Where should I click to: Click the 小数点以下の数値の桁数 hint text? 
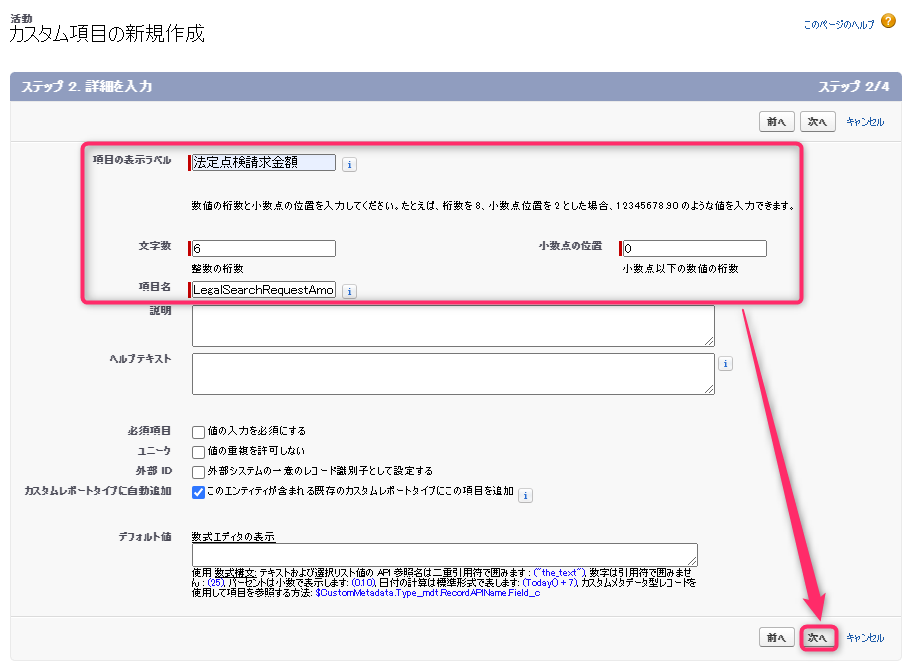click(x=680, y=268)
